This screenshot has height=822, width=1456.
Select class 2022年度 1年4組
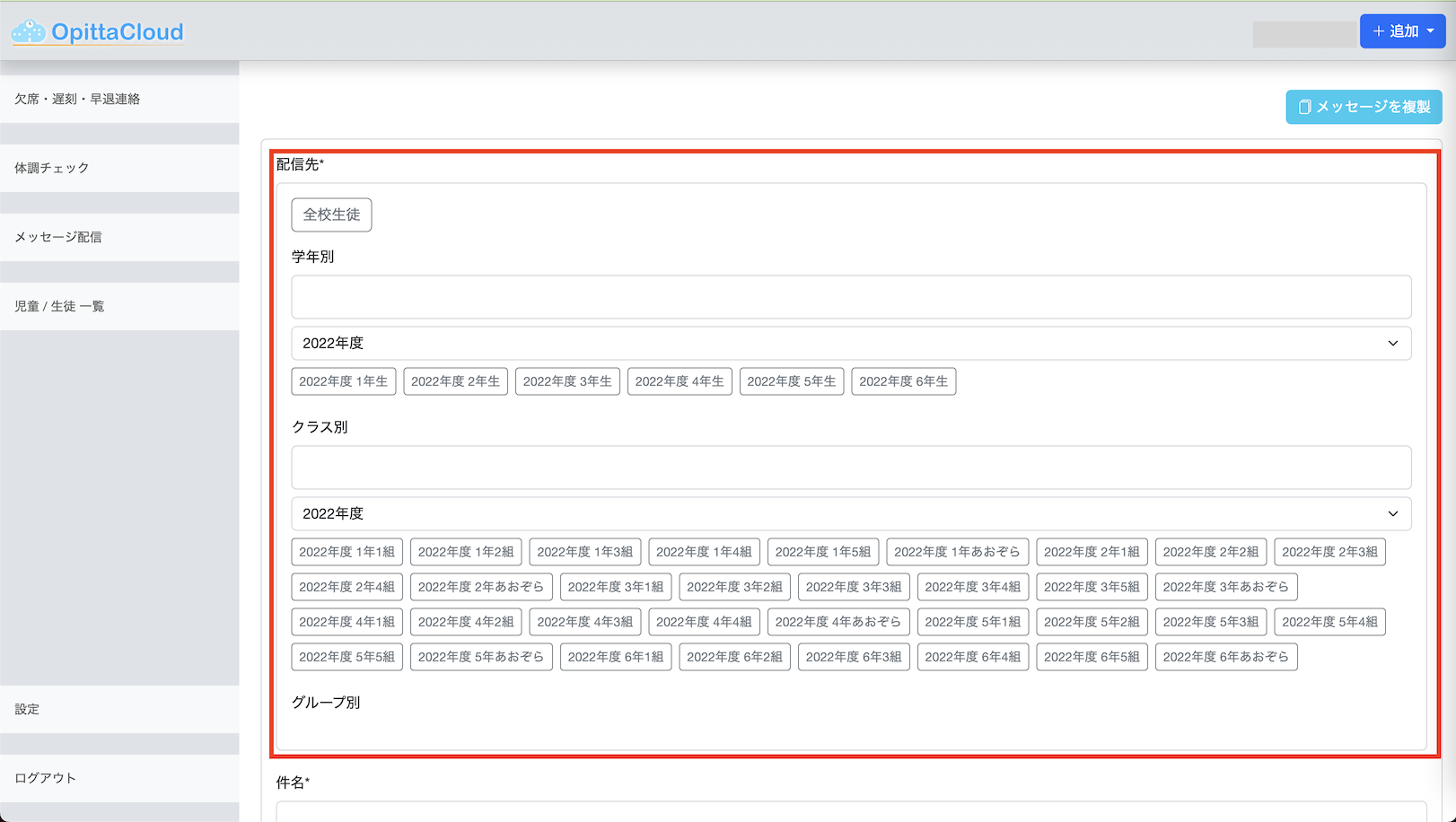705,552
